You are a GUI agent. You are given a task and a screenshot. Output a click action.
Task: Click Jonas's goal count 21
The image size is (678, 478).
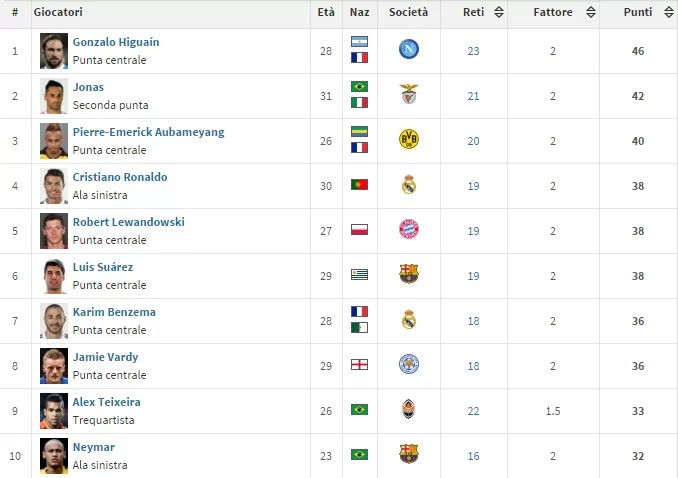coord(474,96)
